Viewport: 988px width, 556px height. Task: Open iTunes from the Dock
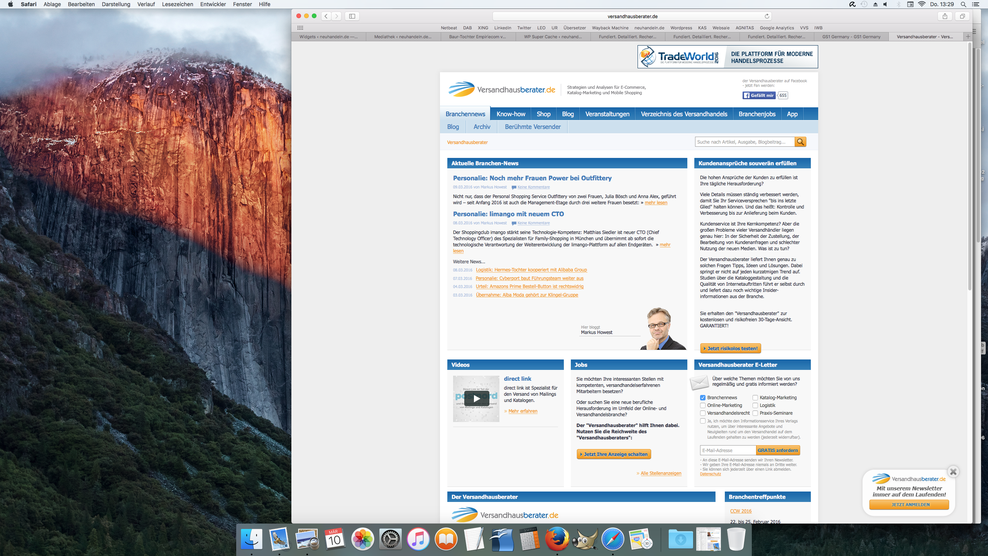pos(418,539)
